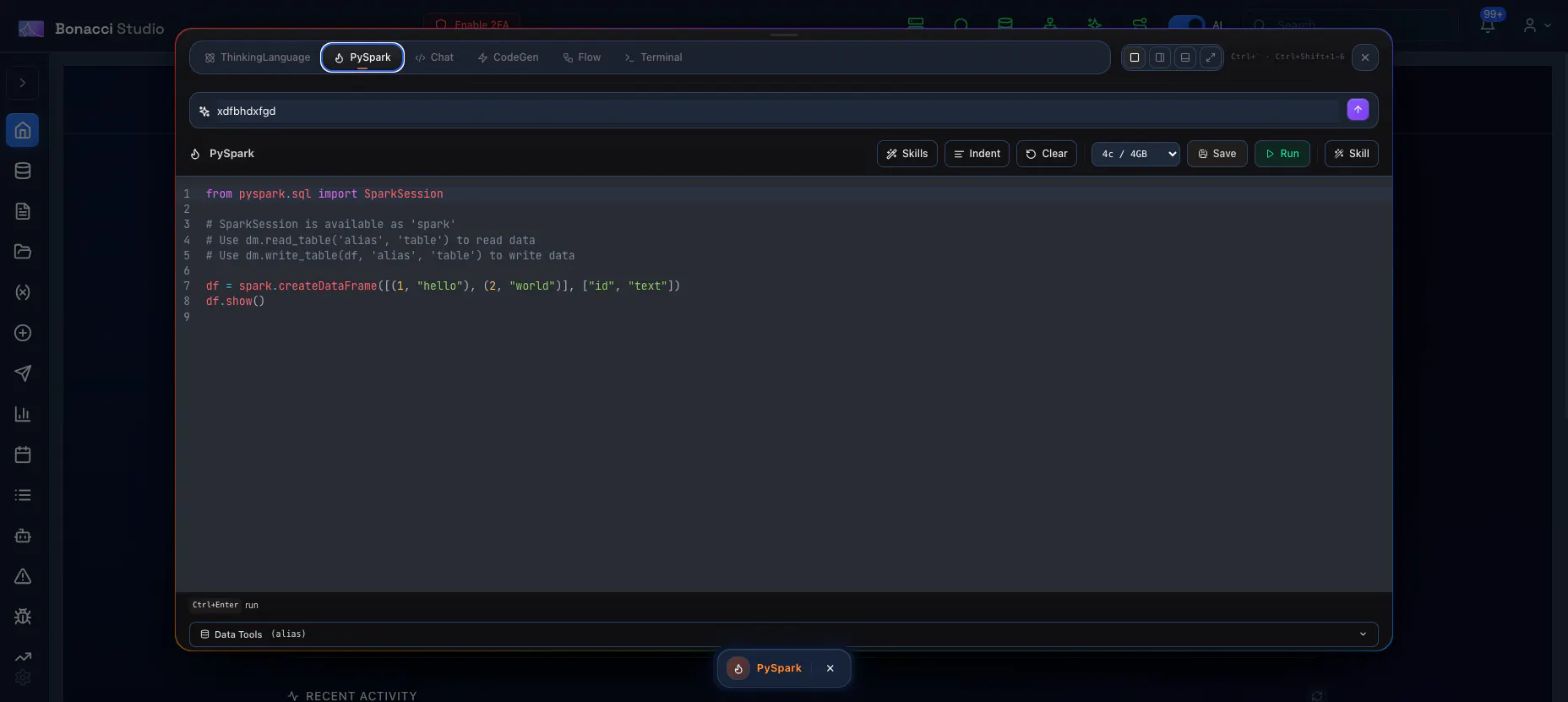Click the '# SparkSession is available' comment line

tap(330, 225)
